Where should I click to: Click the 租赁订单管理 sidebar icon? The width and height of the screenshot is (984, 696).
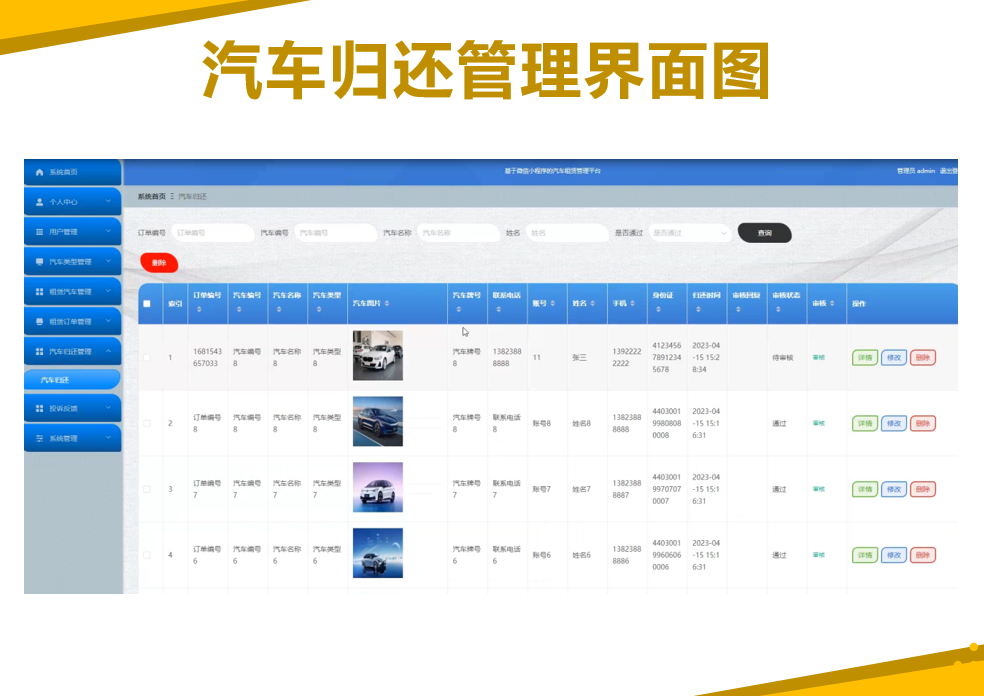[40, 321]
